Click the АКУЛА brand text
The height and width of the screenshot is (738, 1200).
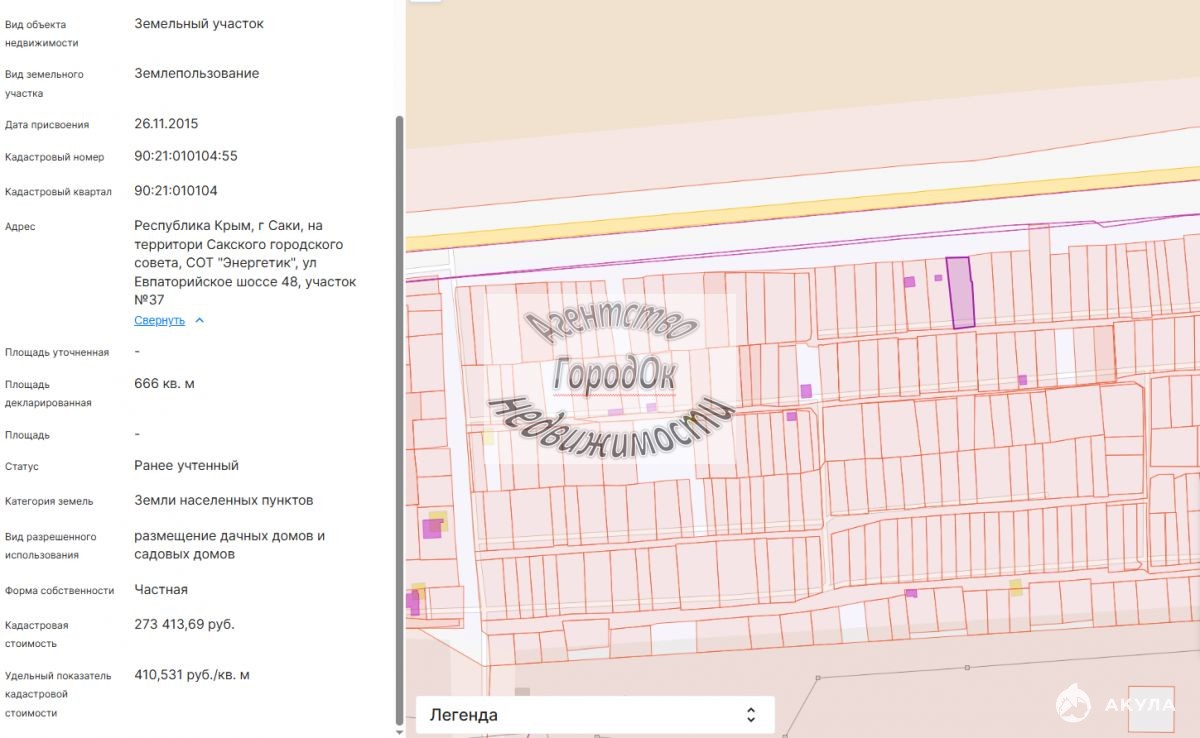click(1139, 705)
